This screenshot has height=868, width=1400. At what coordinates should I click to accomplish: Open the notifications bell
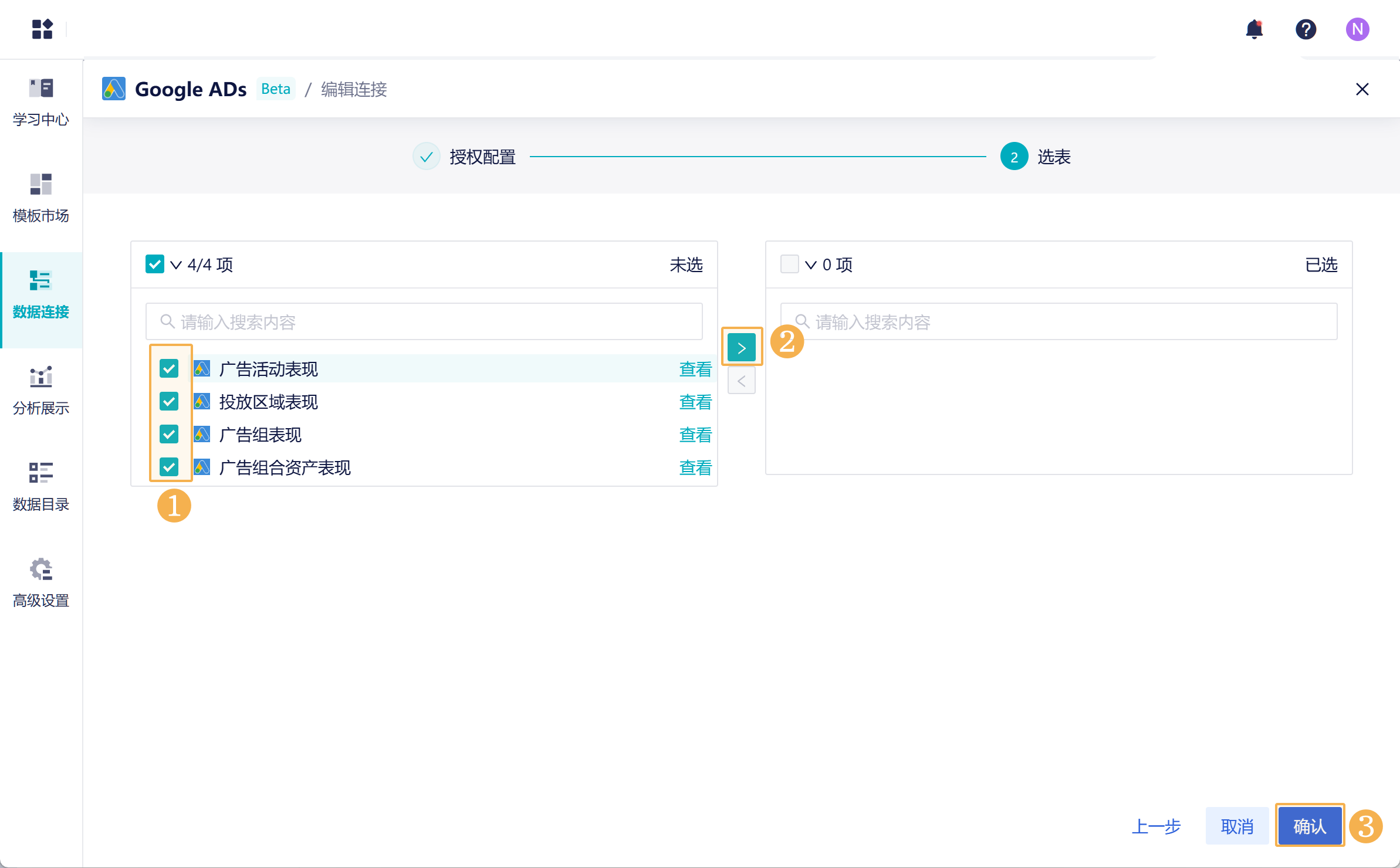[1254, 29]
